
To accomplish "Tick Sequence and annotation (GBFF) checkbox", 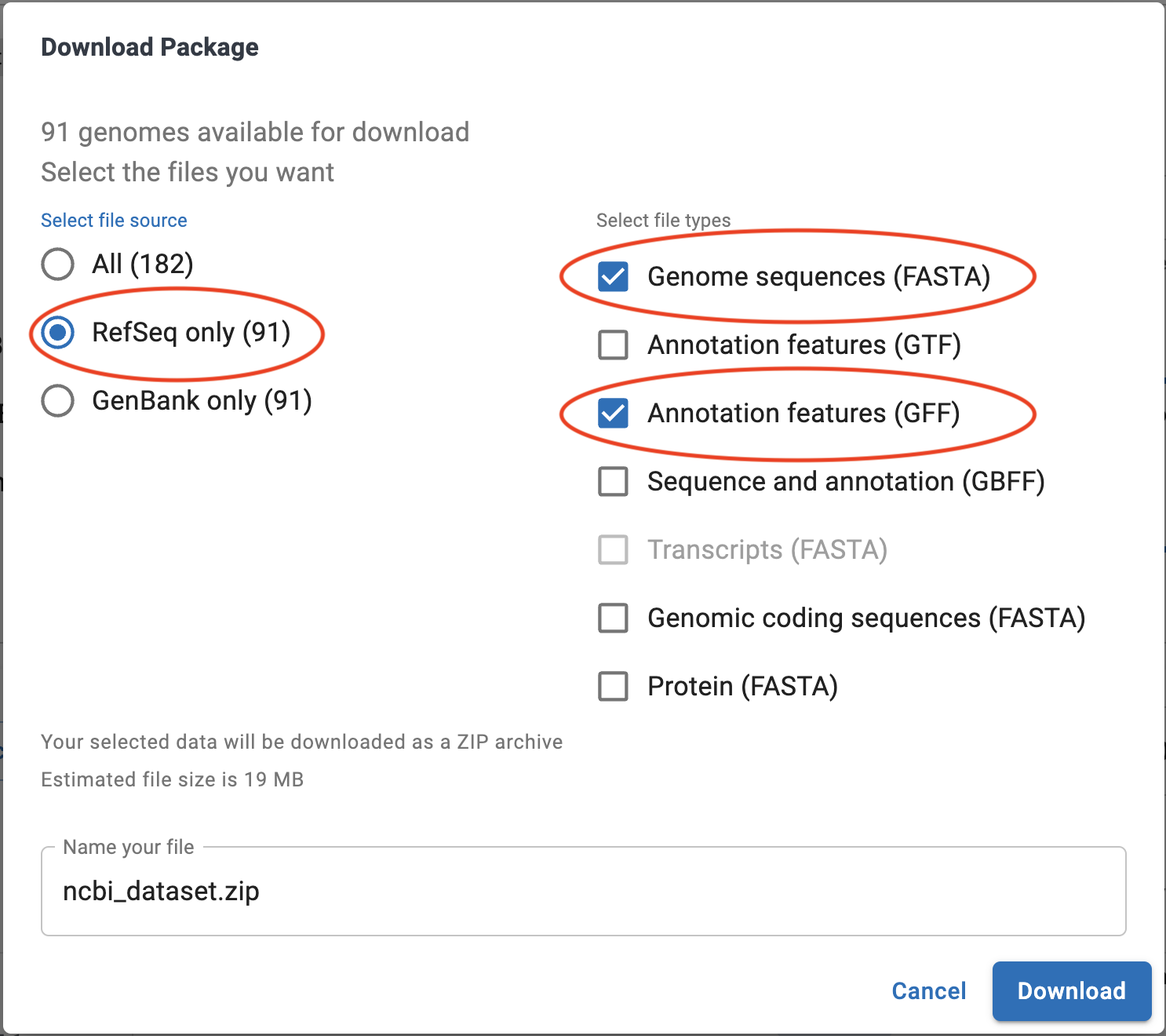I will (x=613, y=481).
